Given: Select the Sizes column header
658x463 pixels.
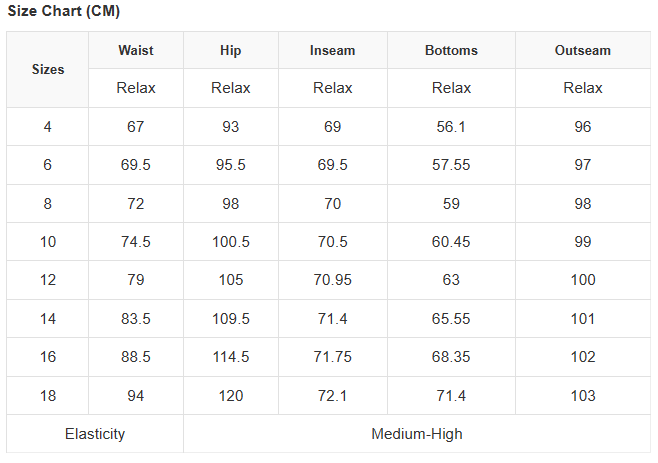Looking at the screenshot, I should (x=48, y=69).
